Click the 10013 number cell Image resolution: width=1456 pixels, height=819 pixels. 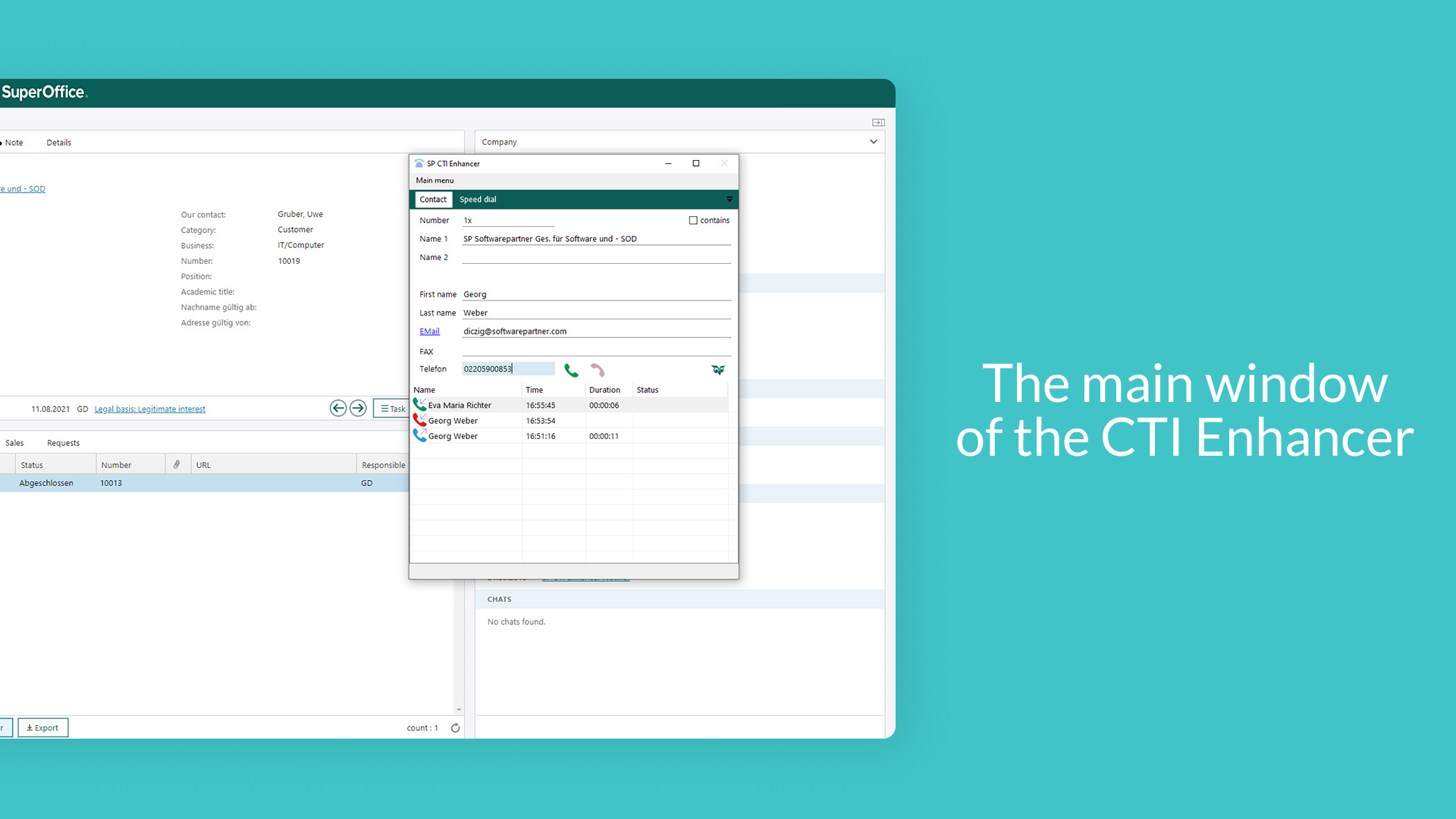click(x=111, y=483)
